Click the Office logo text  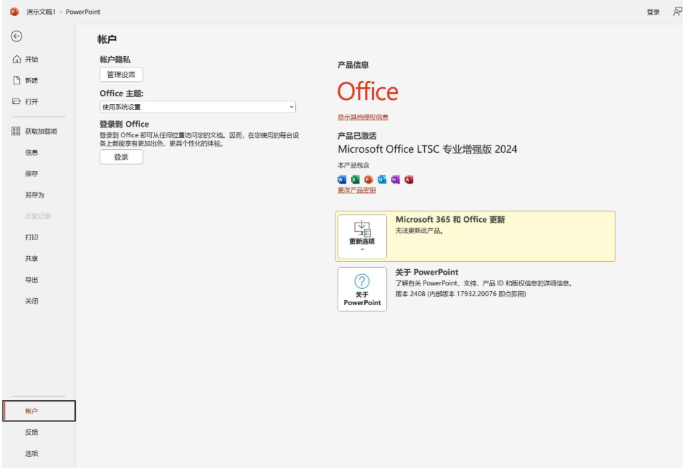coord(368,92)
